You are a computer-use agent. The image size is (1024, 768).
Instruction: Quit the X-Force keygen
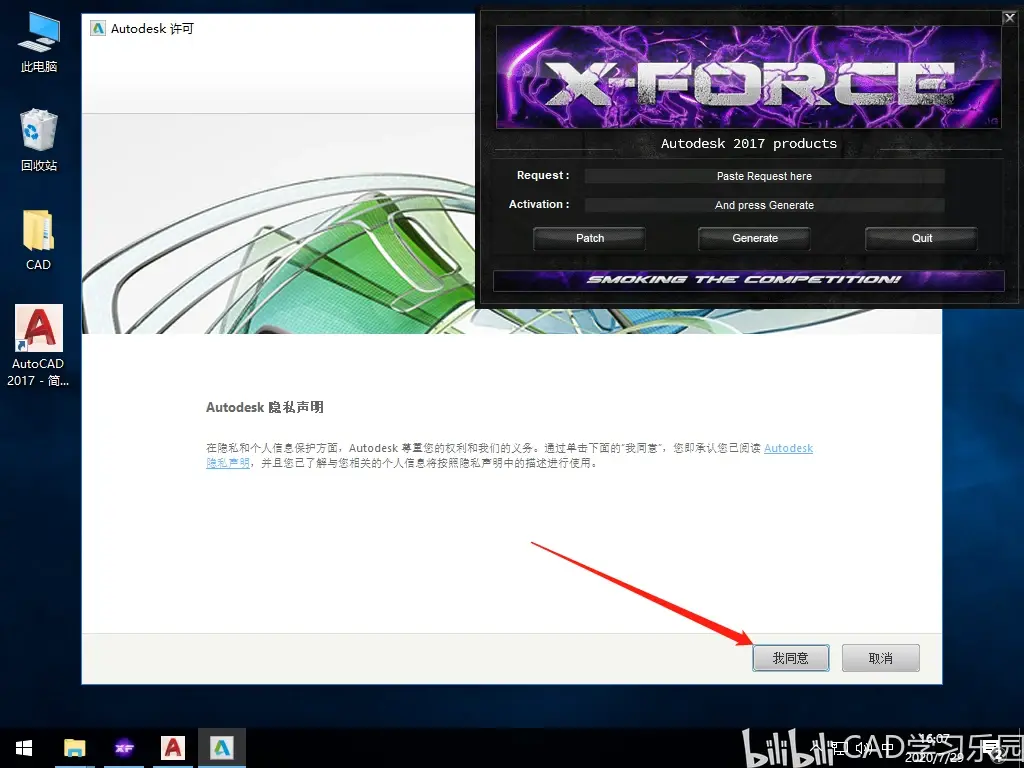(921, 238)
